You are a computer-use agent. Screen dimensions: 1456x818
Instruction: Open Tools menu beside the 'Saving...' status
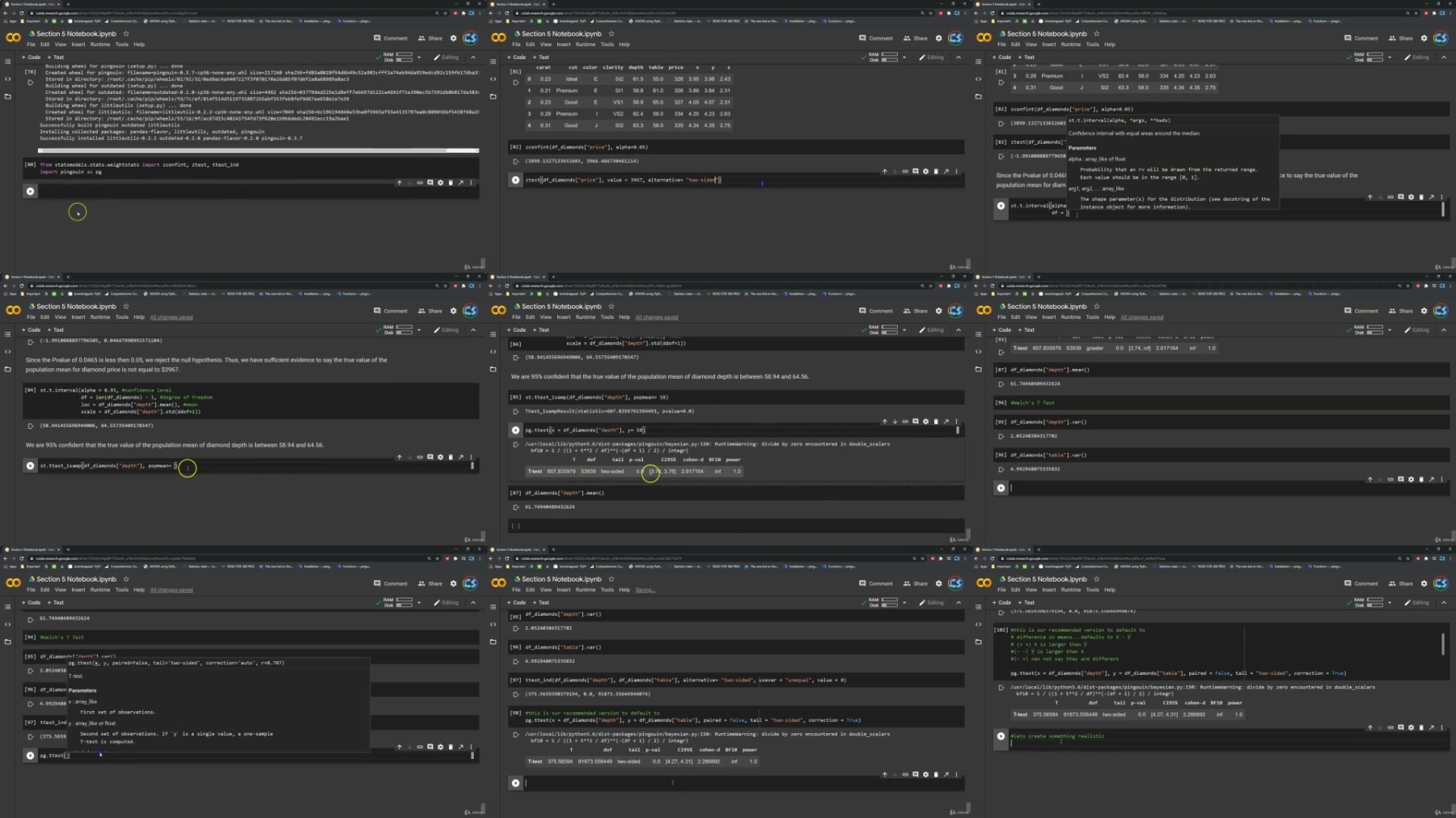point(607,590)
